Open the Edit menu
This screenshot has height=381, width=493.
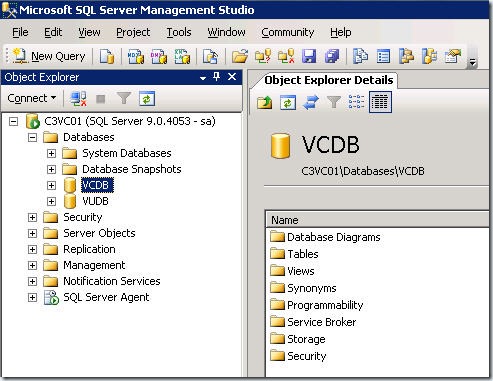pos(53,32)
